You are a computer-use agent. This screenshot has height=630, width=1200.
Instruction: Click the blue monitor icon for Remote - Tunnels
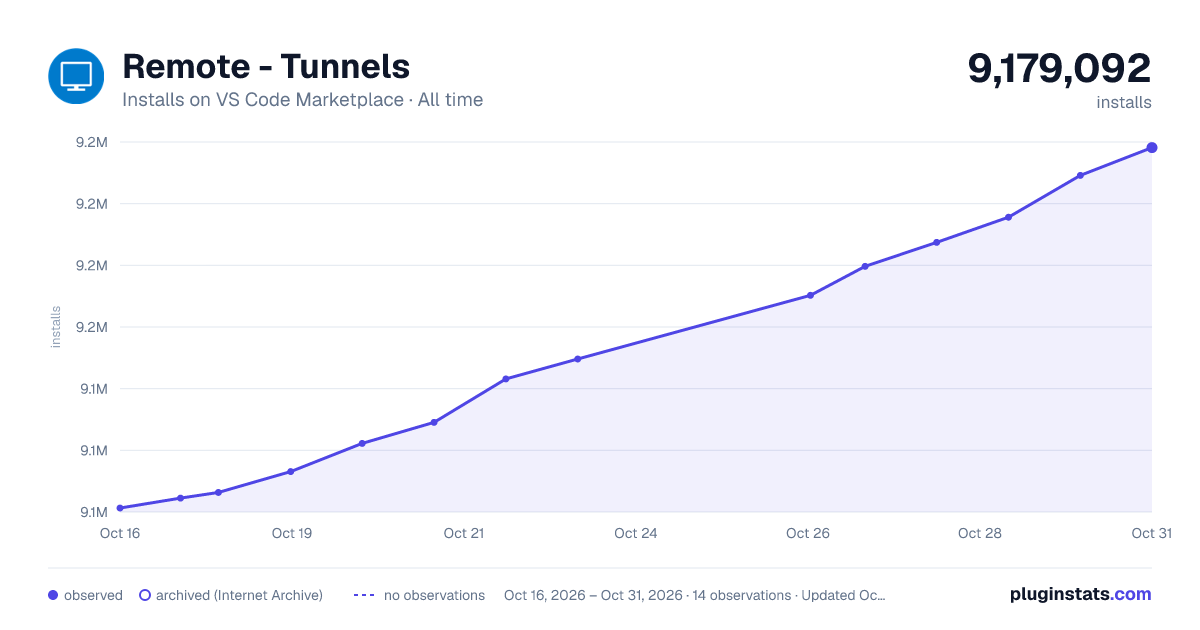click(76, 76)
